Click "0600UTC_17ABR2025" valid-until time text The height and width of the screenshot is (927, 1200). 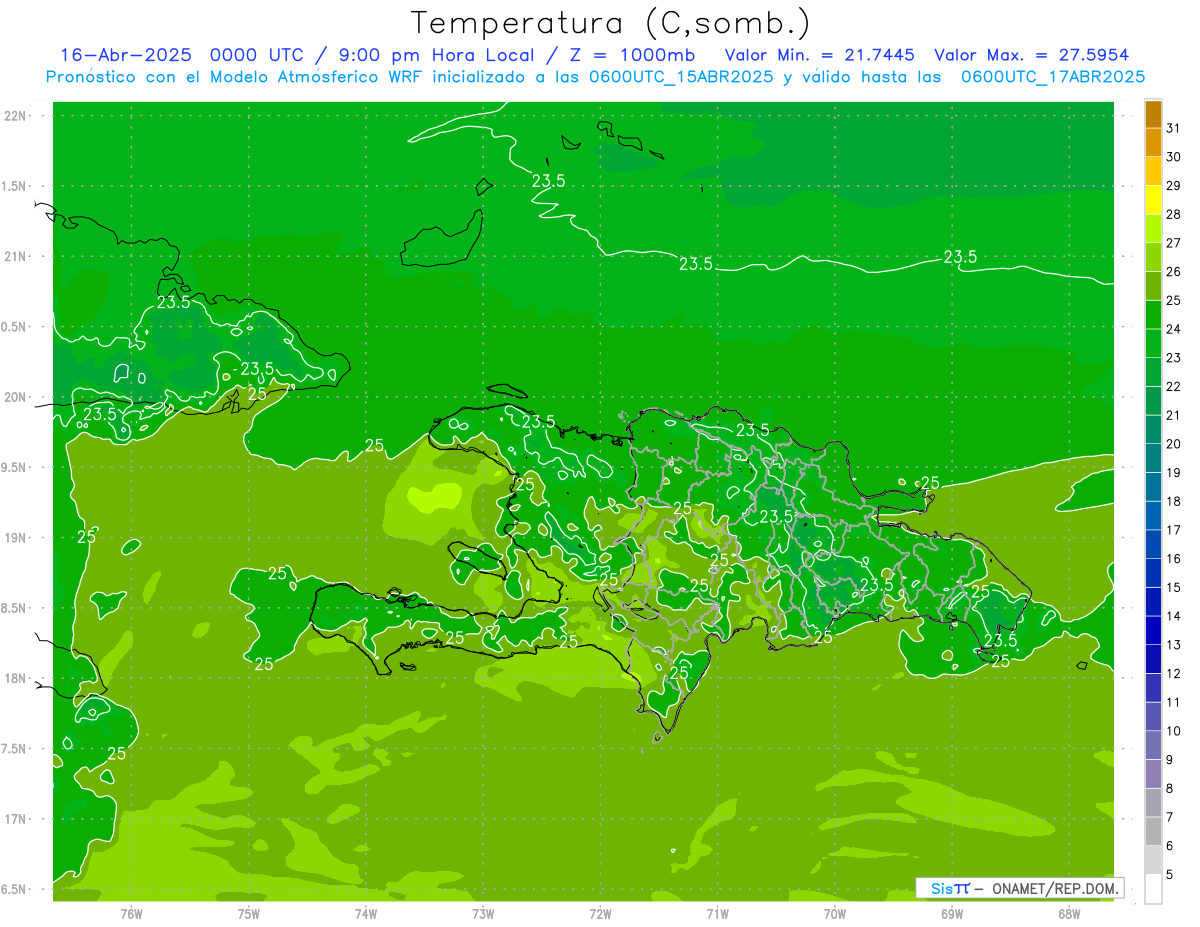click(x=1053, y=77)
